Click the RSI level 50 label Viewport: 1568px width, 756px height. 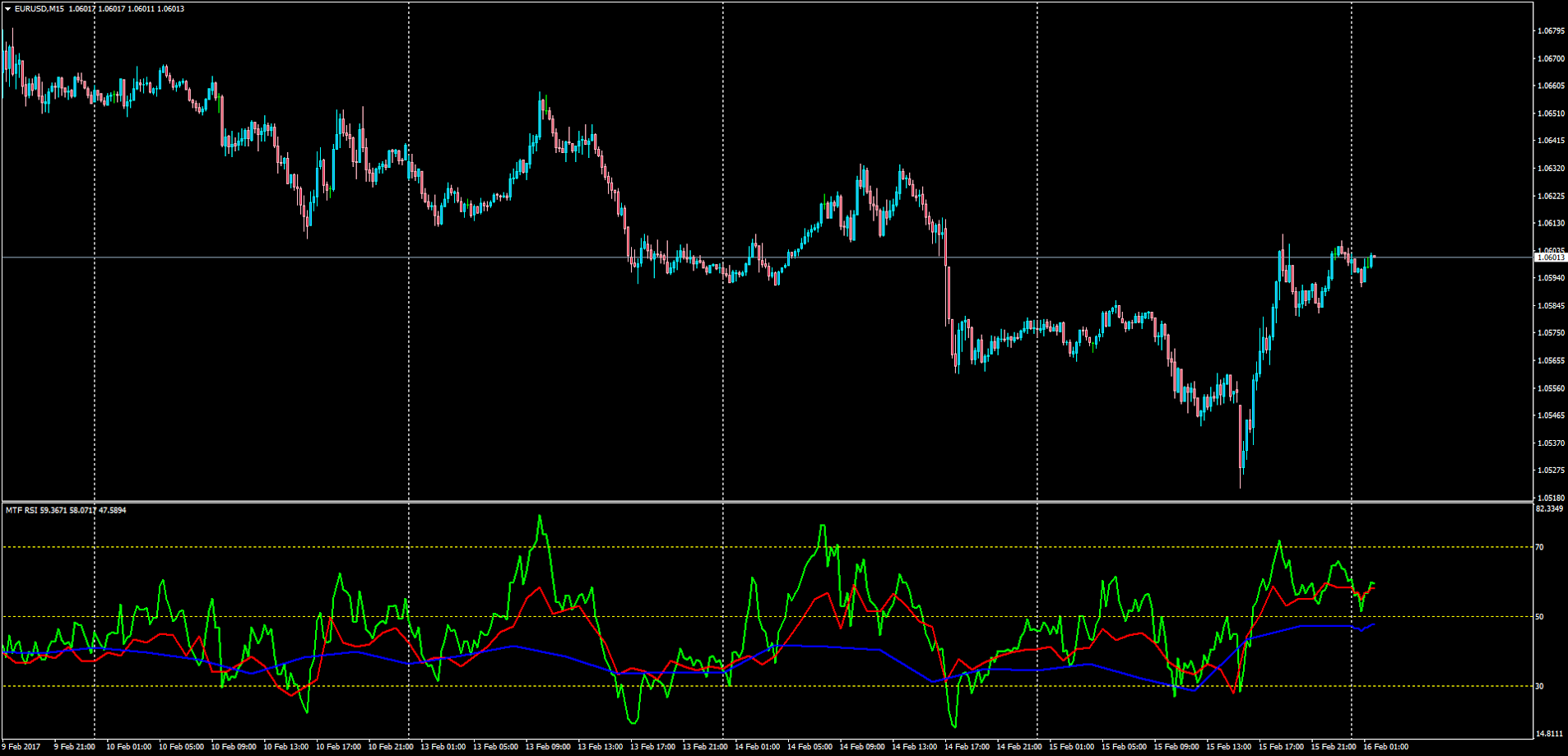[1539, 616]
